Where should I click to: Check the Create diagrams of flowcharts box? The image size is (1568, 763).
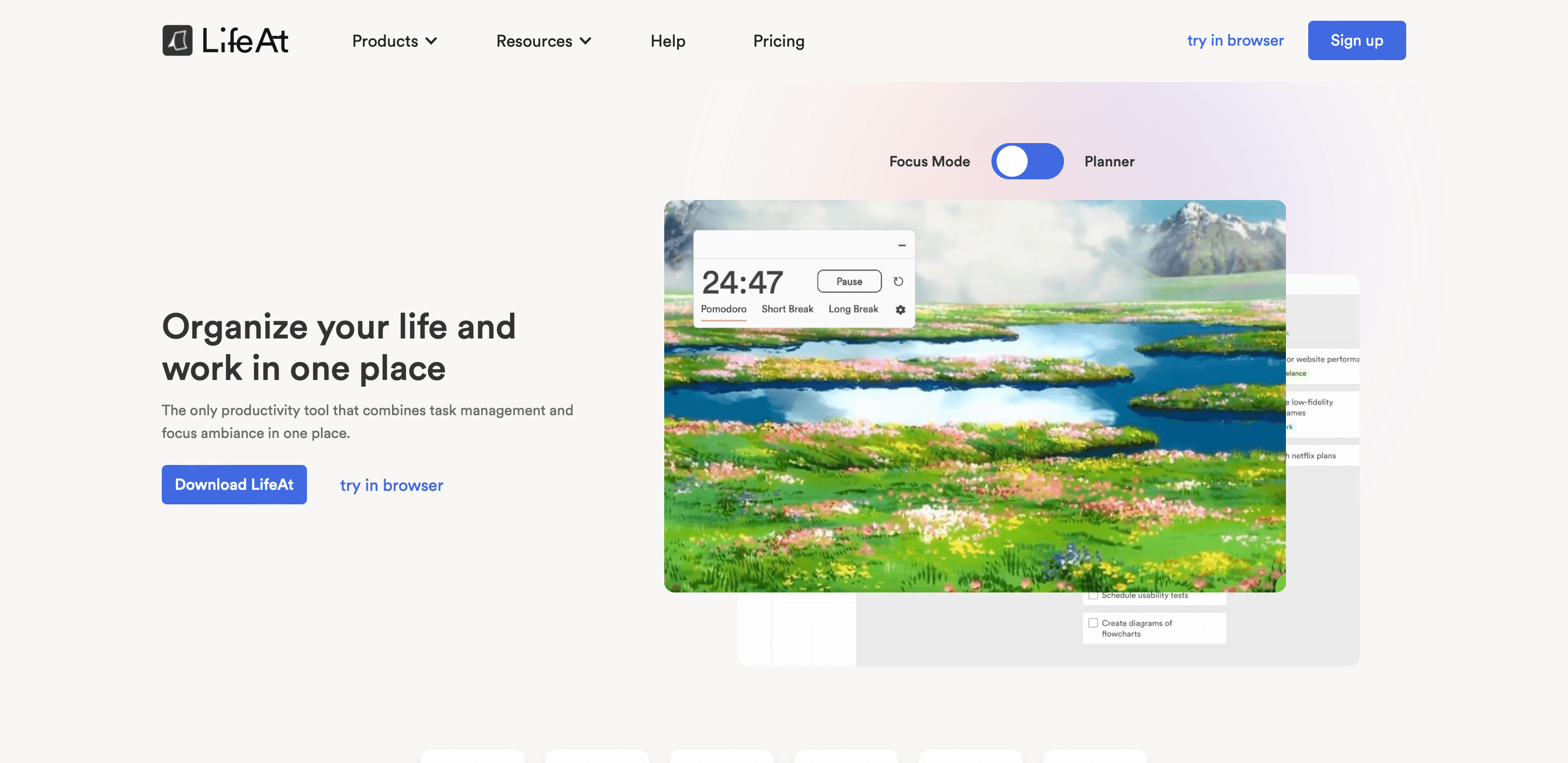(x=1093, y=623)
